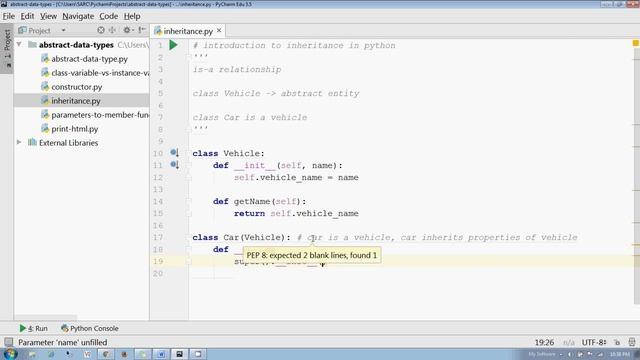Select inheritance.py in project tree

(x=76, y=101)
